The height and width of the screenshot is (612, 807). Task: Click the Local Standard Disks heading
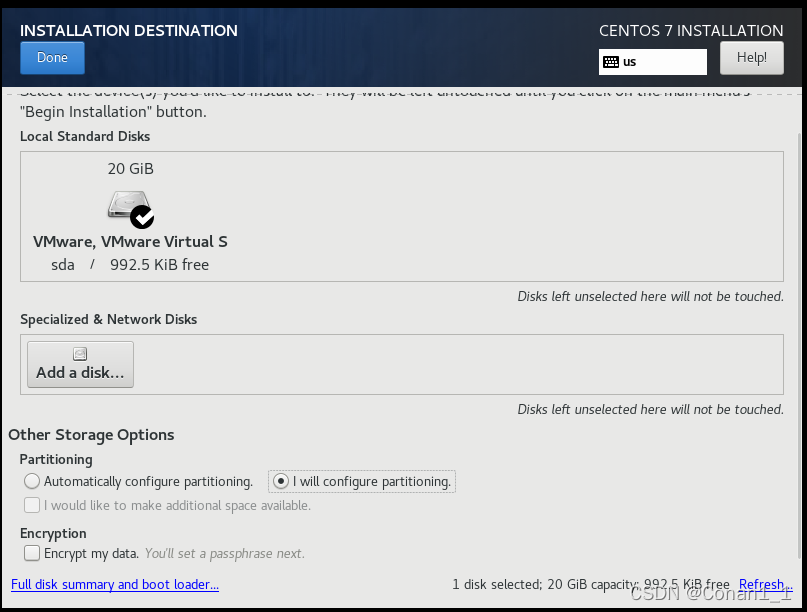point(85,136)
